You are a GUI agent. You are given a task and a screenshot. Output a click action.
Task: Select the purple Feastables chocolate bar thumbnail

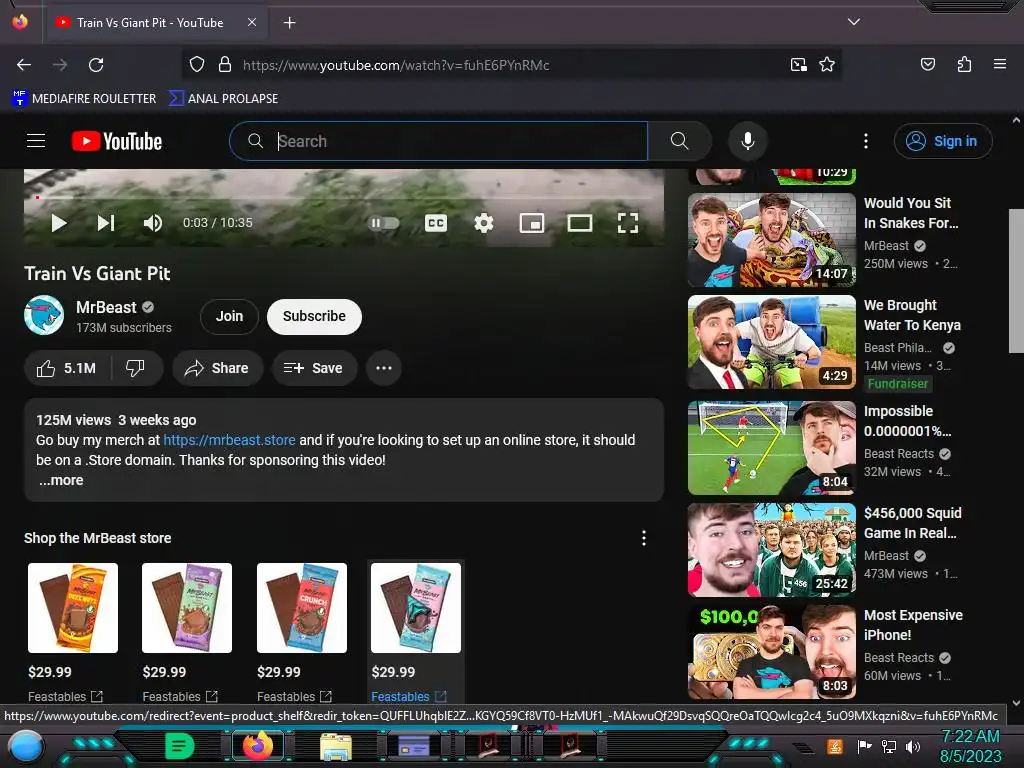click(x=187, y=608)
